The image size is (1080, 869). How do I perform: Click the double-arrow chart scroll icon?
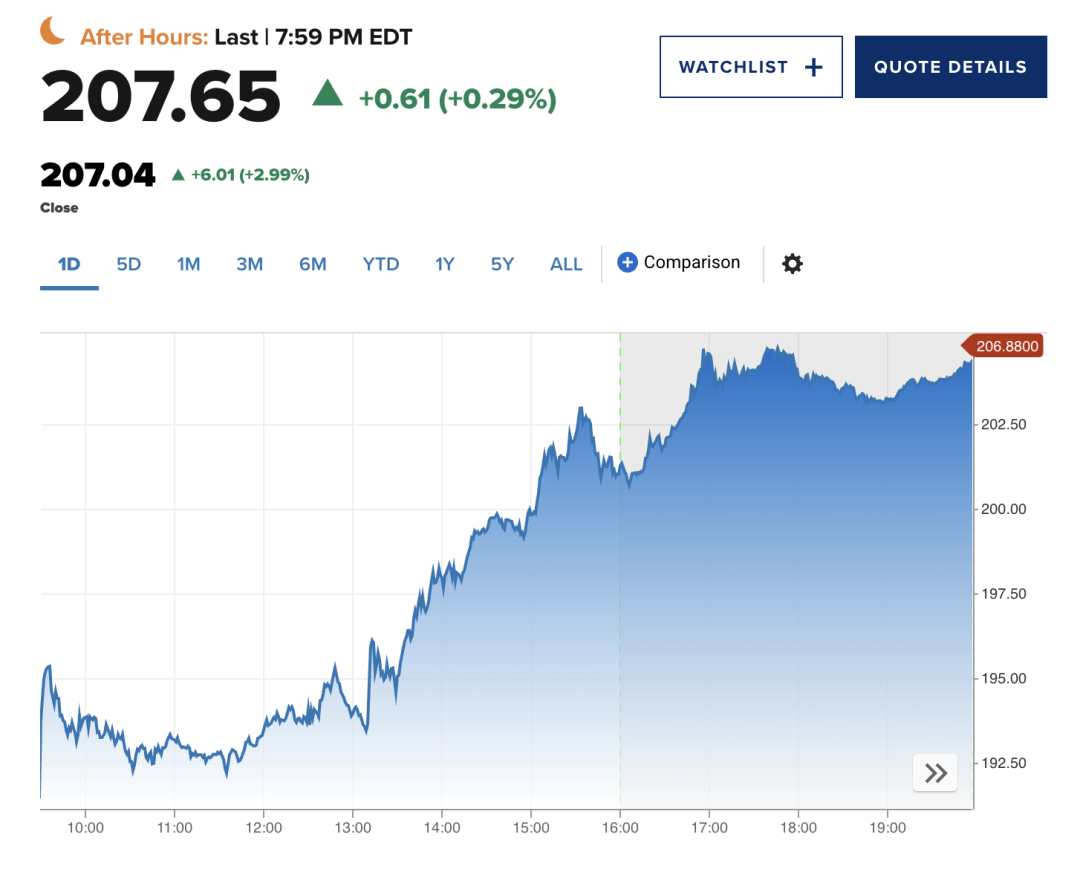click(x=935, y=772)
